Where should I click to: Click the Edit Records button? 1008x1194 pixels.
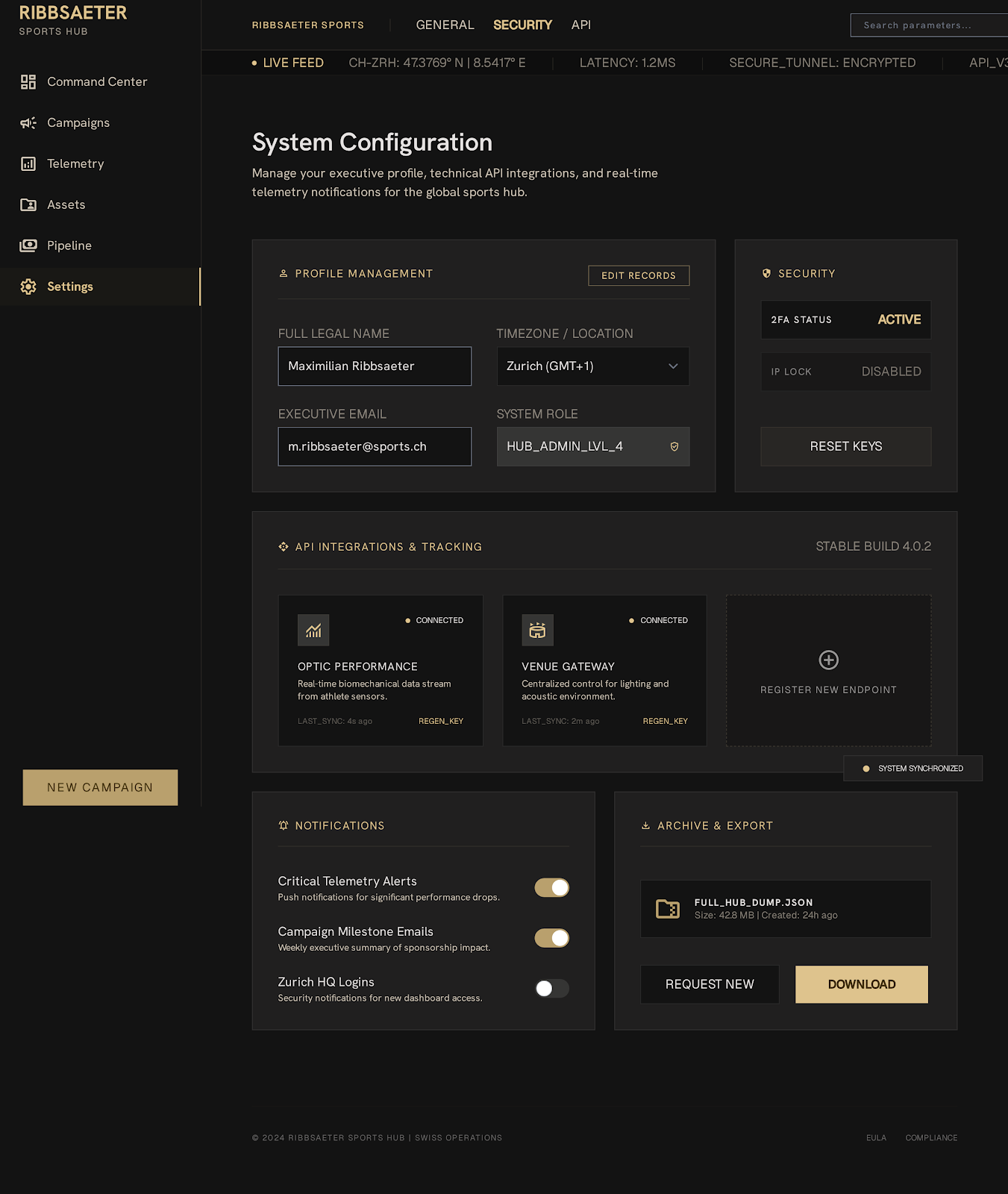pyautogui.click(x=639, y=275)
